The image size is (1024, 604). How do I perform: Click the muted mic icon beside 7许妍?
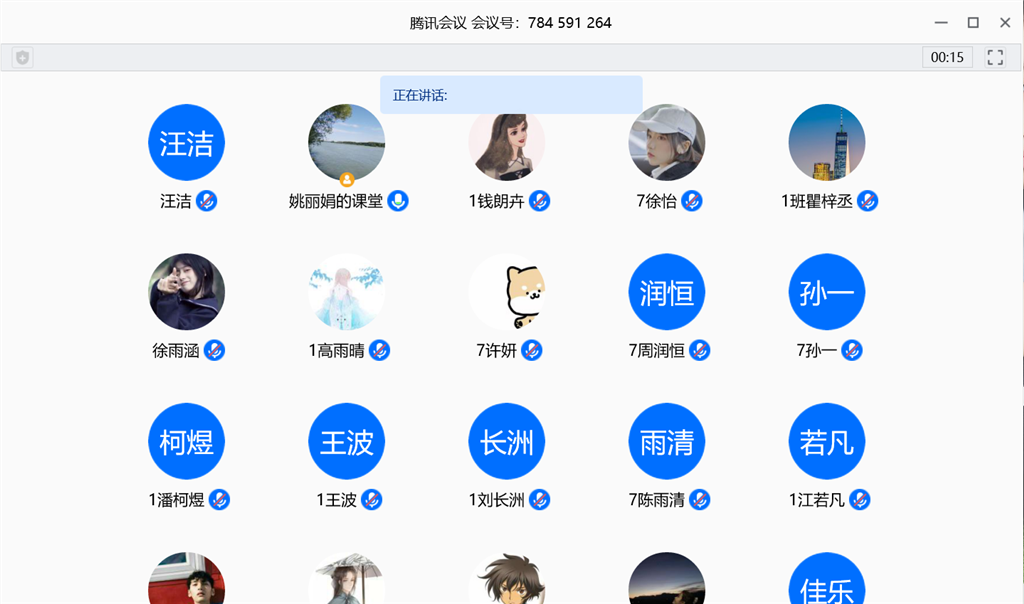pos(532,351)
